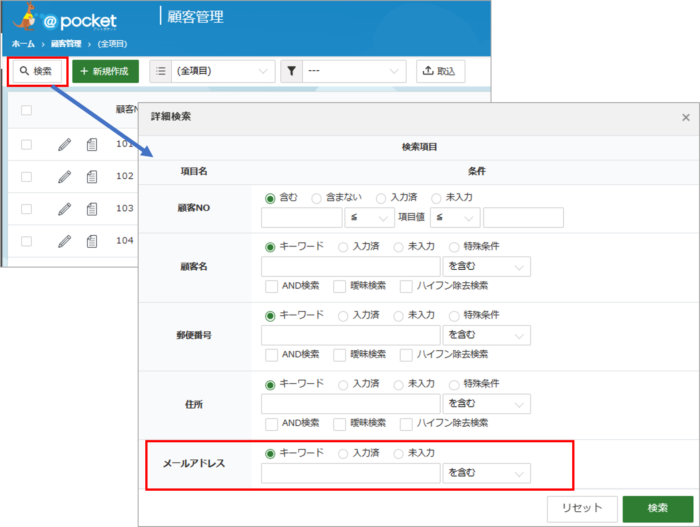Open first ≦ operator dropdown for 顧客NO
700x527 pixels.
[369, 217]
